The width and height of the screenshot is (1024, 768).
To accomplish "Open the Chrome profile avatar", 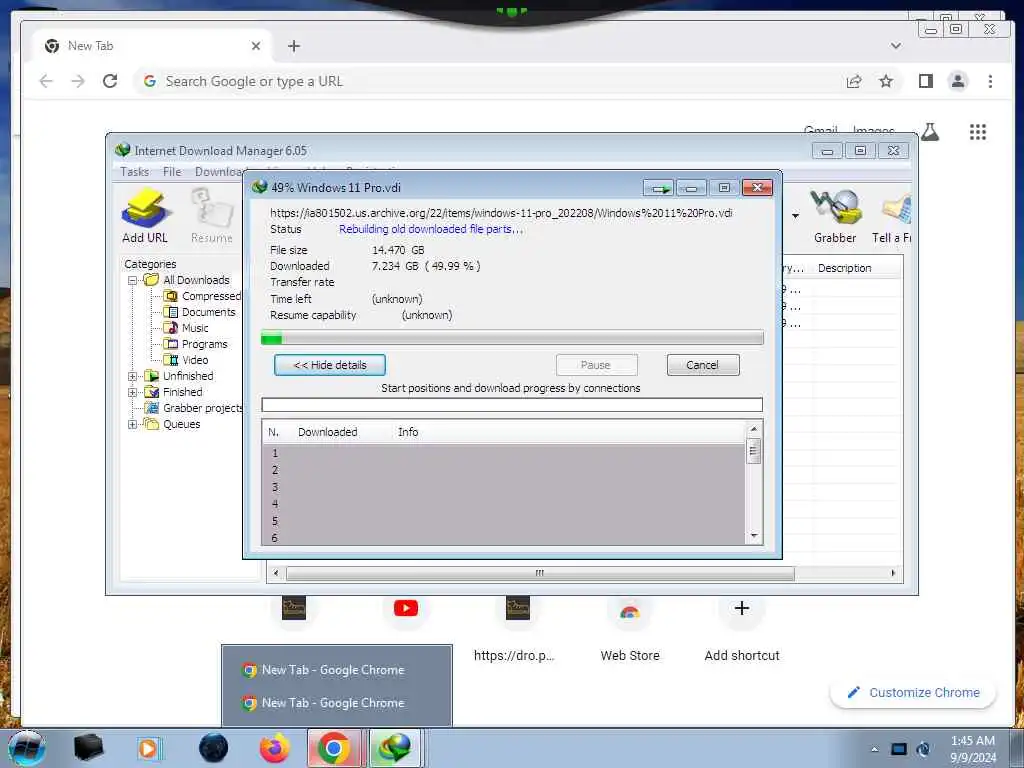I will (x=958, y=81).
